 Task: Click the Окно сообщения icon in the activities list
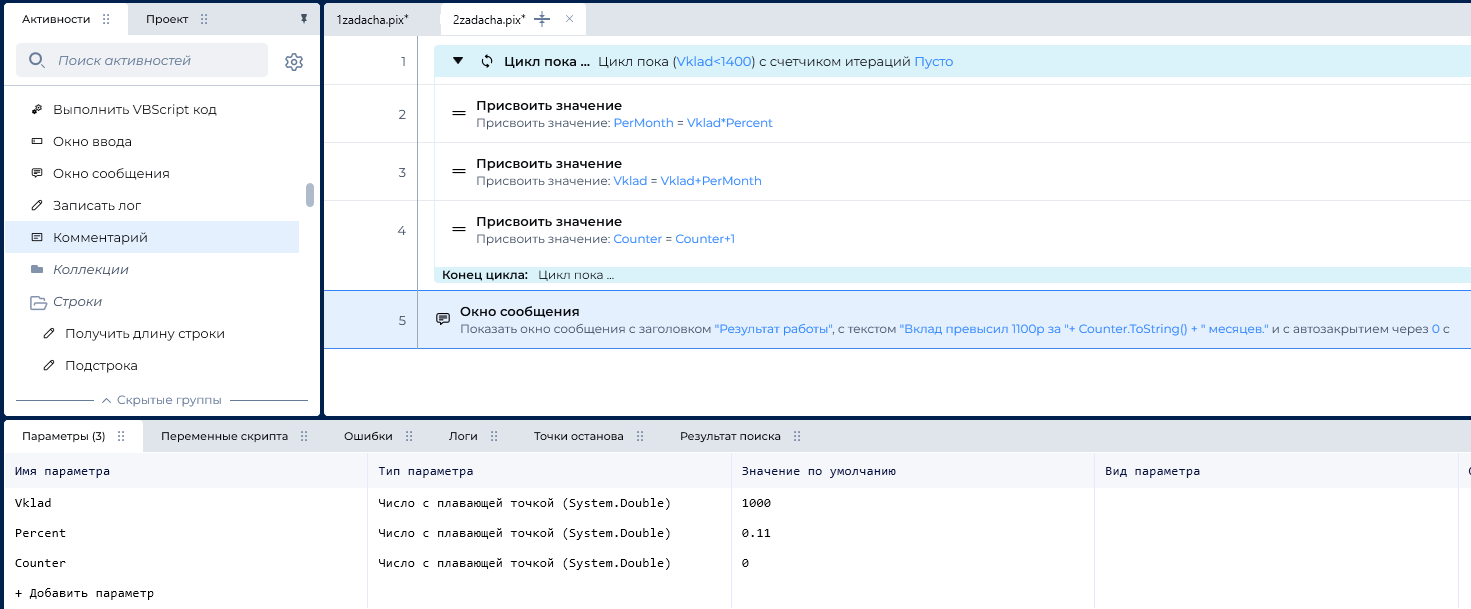(37, 173)
